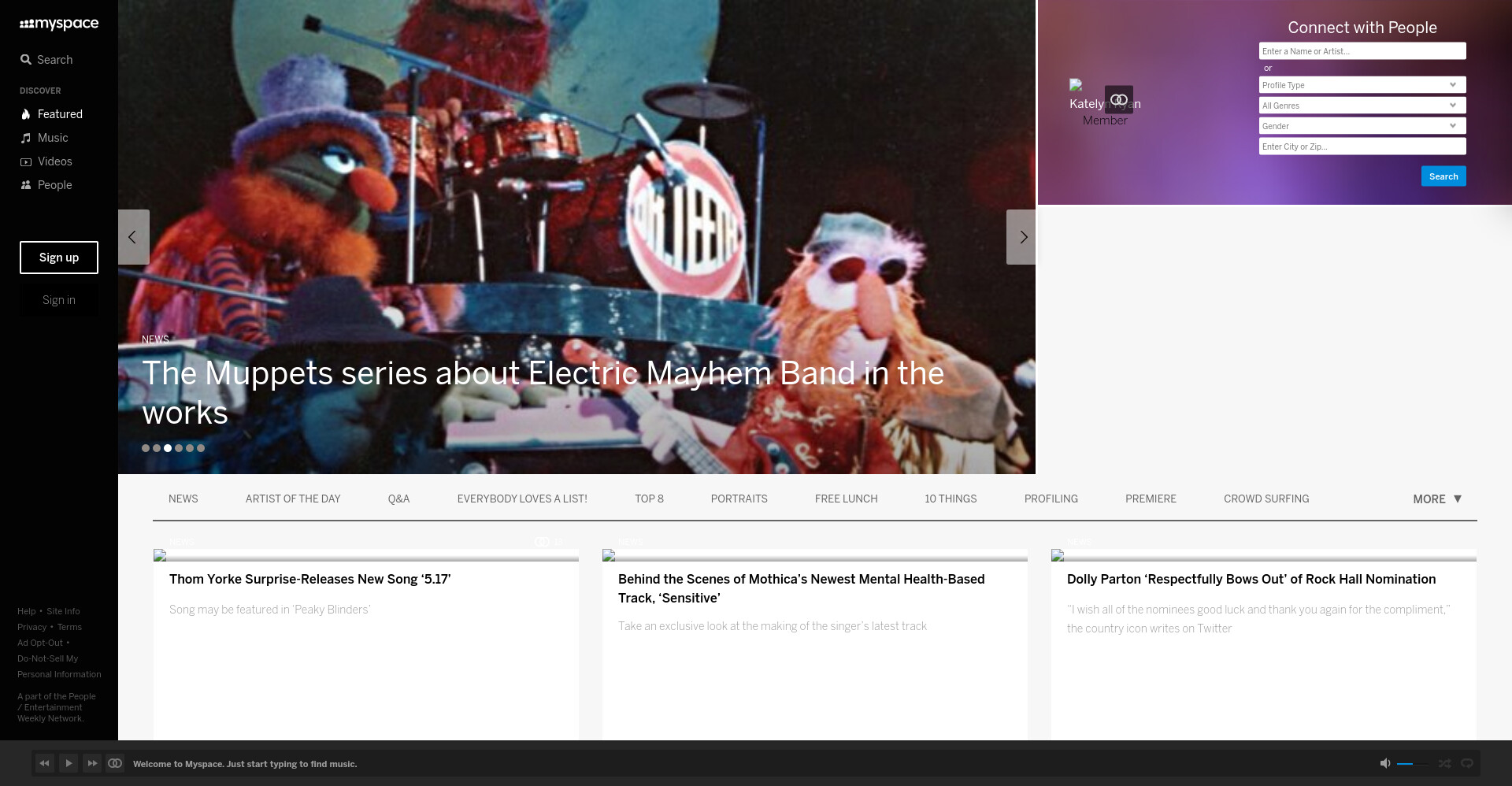The image size is (1512, 786).
Task: Click the player previous track button
Action: [45, 763]
